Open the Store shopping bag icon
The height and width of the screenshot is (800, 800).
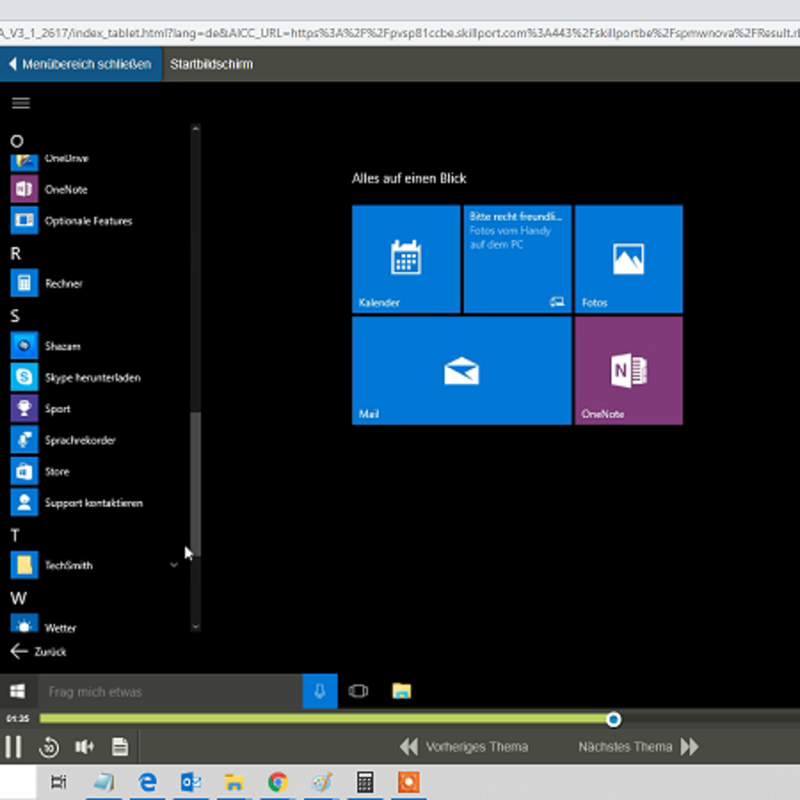pyautogui.click(x=24, y=471)
